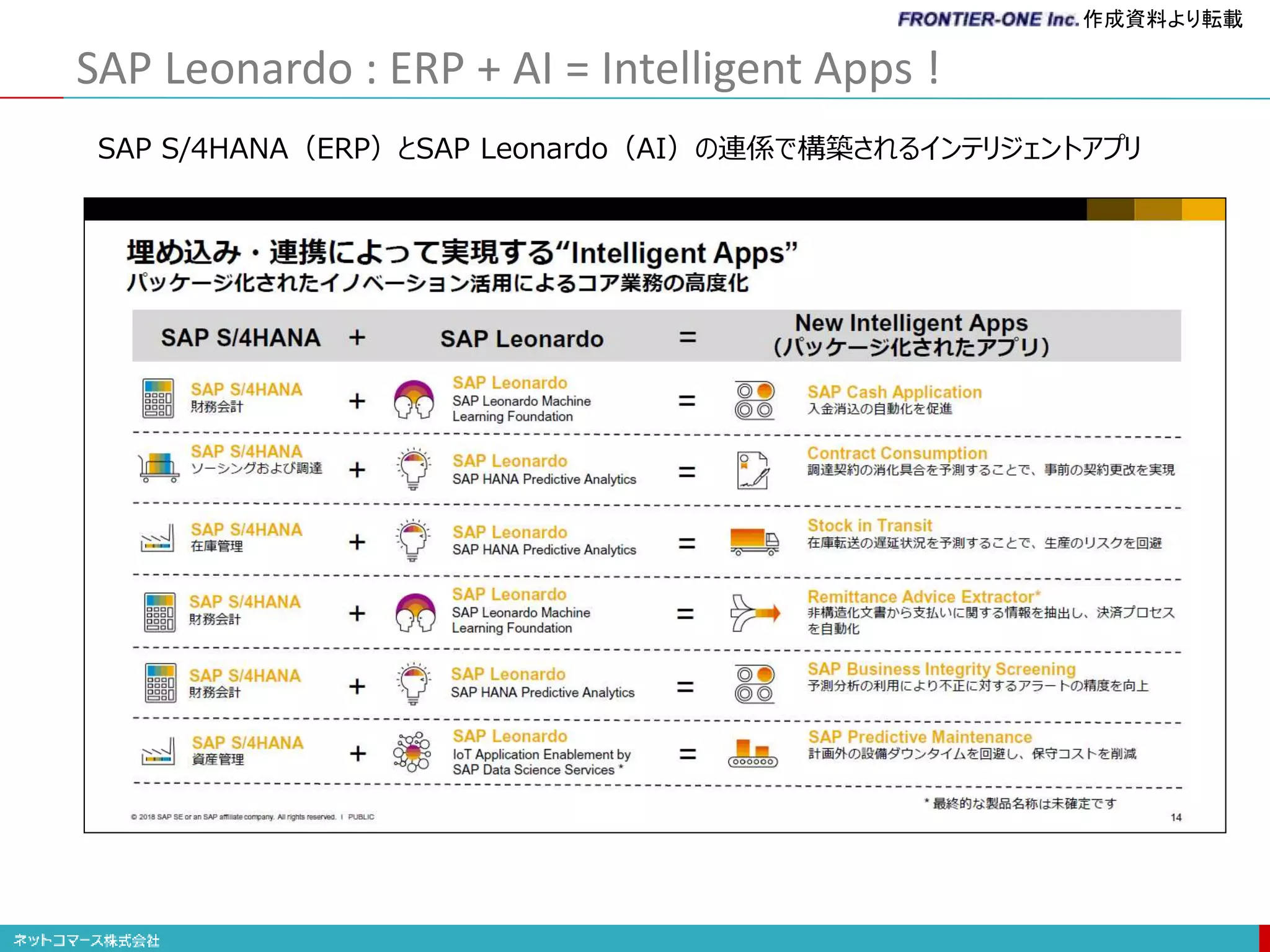The width and height of the screenshot is (1270, 952).
Task: Click 'ソーシングおよび調達' label
Action: 256,468
